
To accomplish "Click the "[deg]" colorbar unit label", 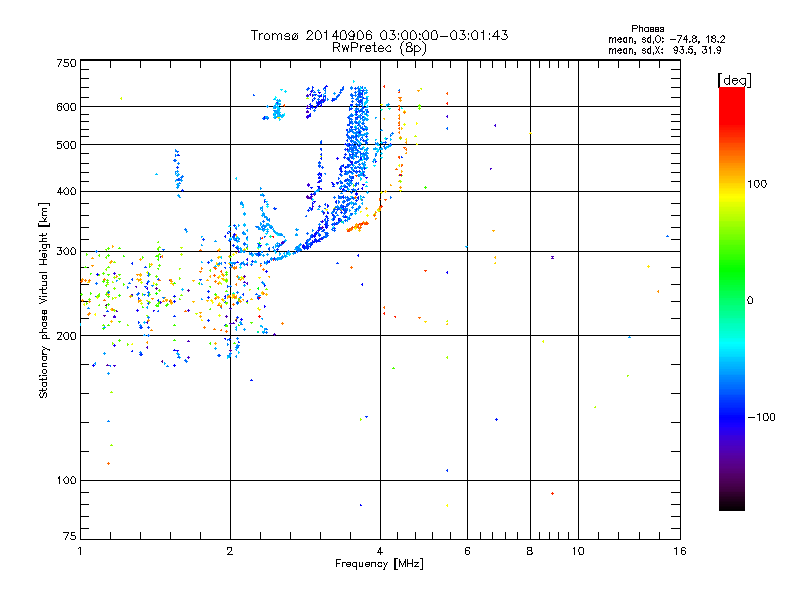I will tap(734, 80).
